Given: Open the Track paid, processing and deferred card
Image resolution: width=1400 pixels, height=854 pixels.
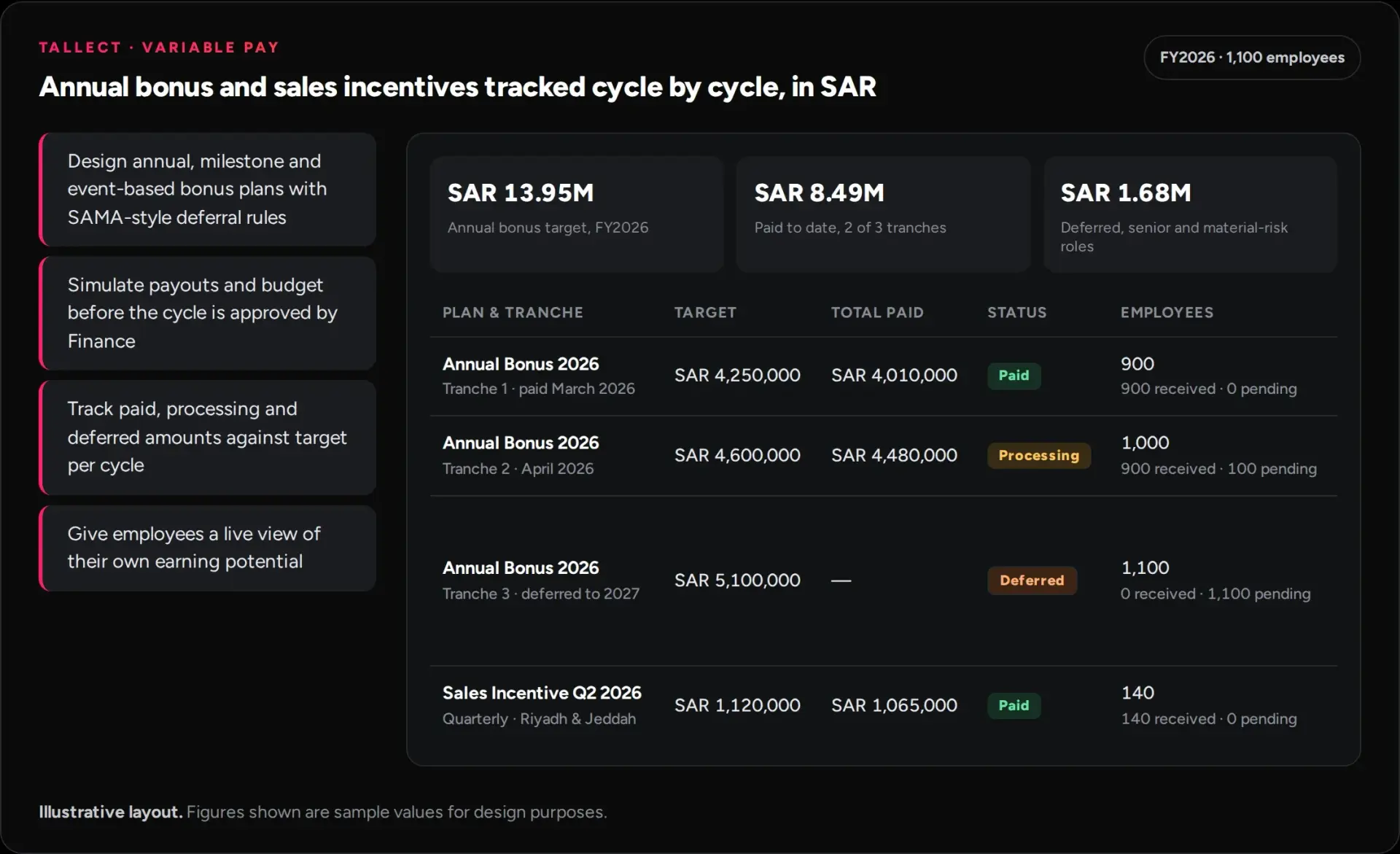Looking at the screenshot, I should point(208,437).
